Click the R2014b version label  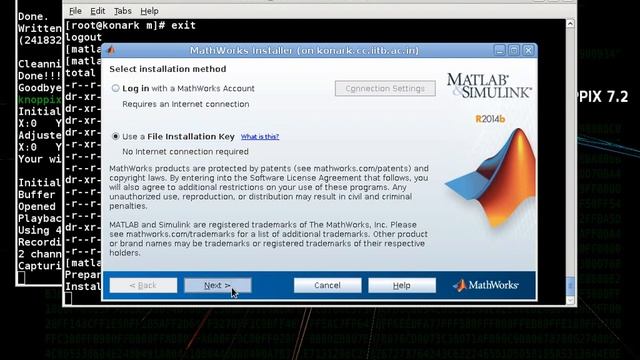point(490,119)
